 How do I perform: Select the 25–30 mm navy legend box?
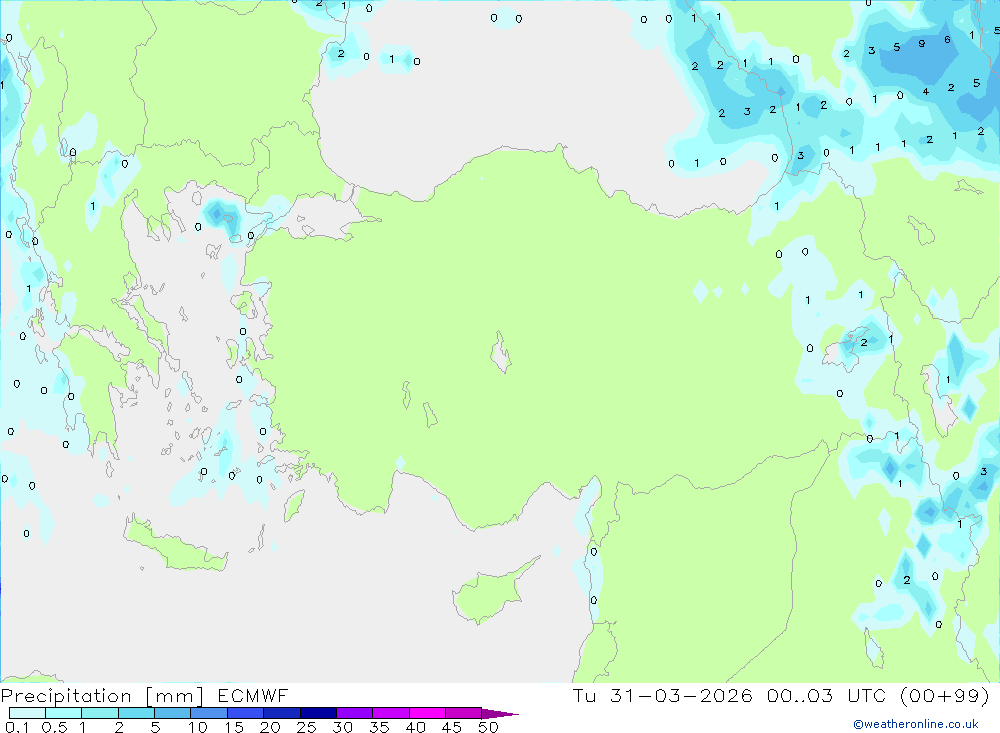(x=318, y=713)
